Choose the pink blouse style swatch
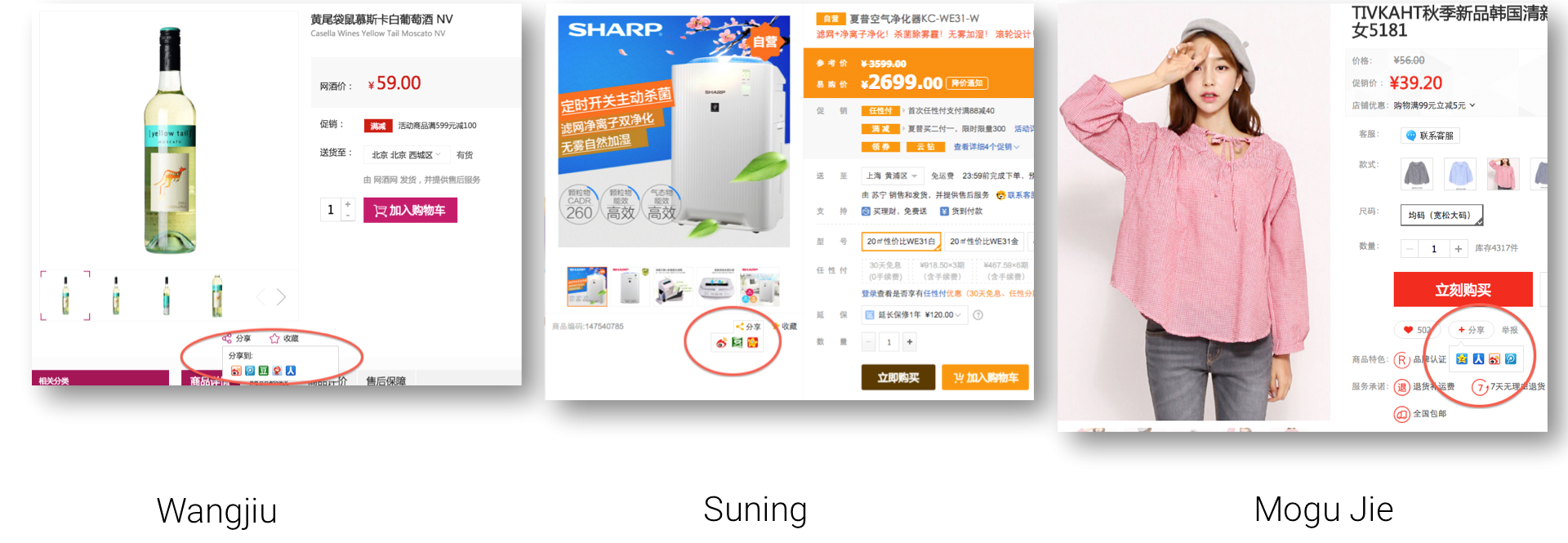Viewport: 1568px width, 543px height. (1503, 174)
